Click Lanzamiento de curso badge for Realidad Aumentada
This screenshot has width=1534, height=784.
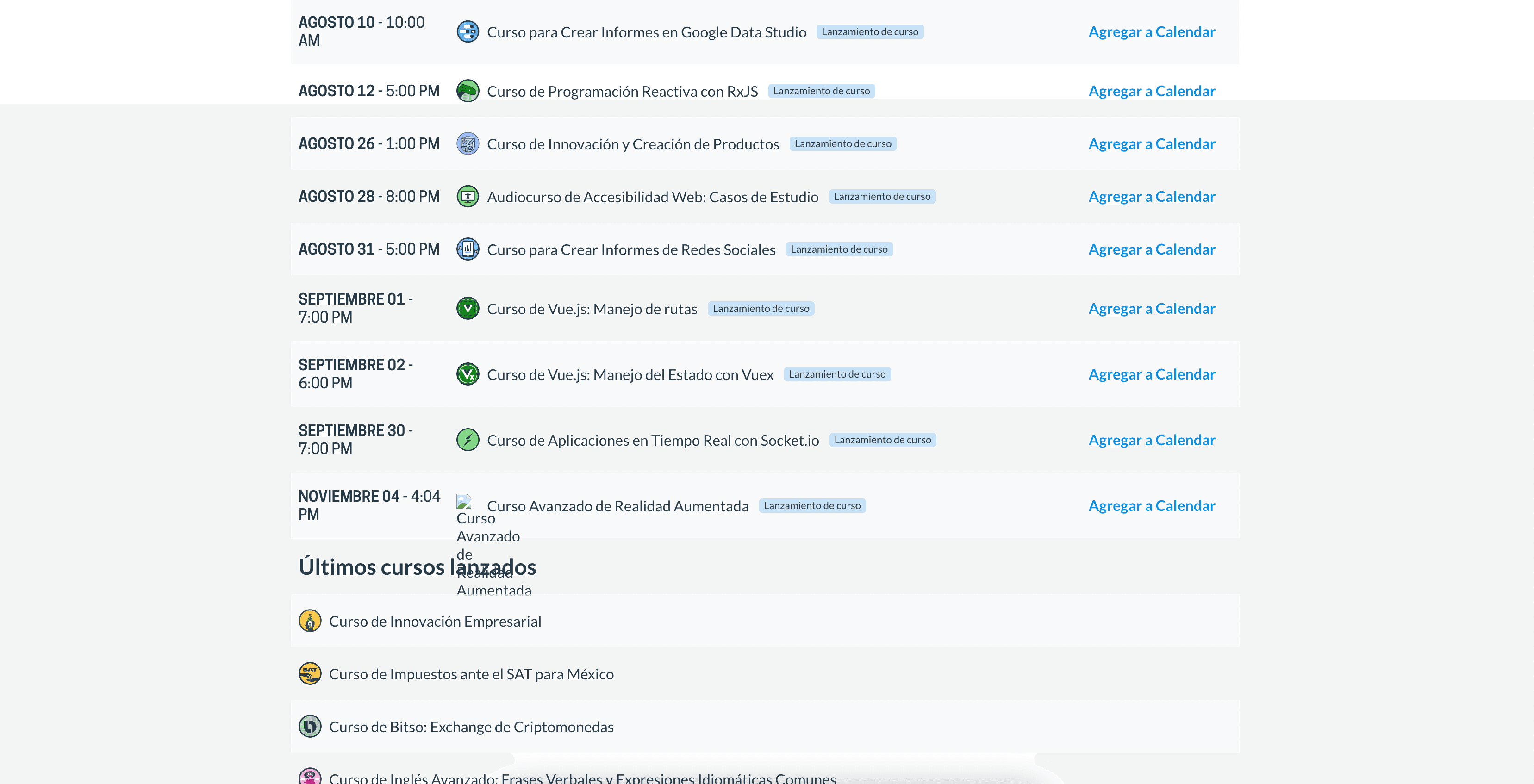(x=812, y=506)
